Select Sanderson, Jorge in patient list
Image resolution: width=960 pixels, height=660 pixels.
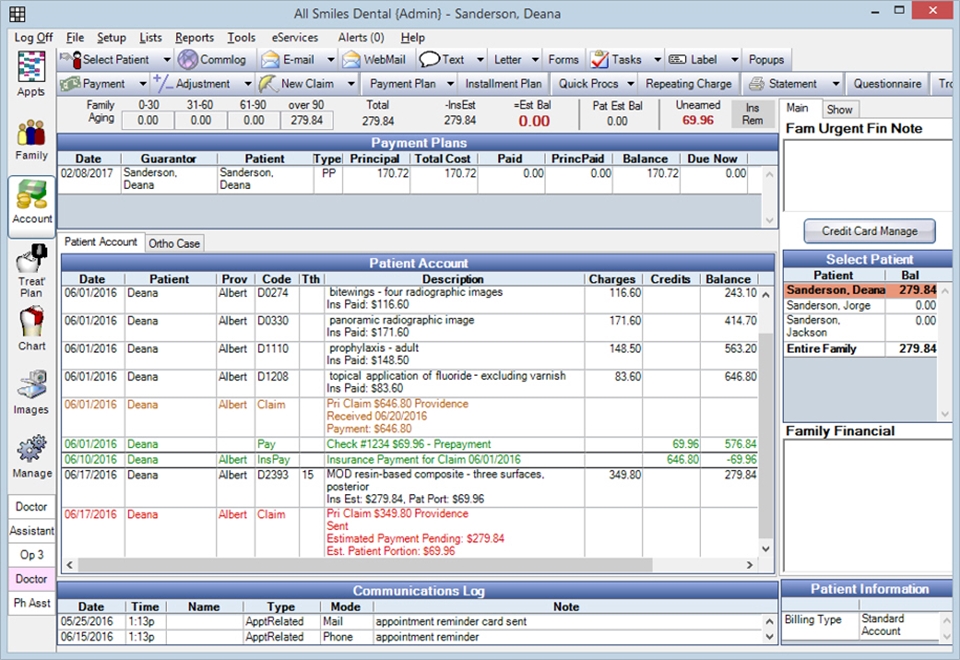(x=829, y=306)
